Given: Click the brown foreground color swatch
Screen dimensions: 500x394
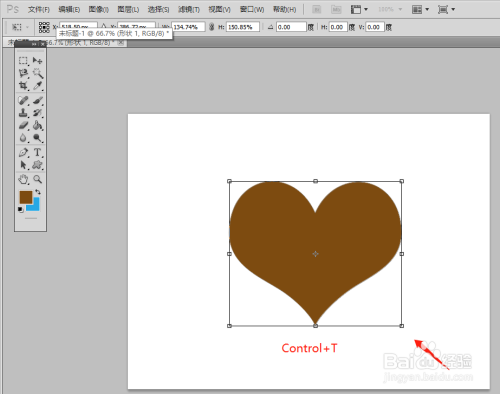Looking at the screenshot, I should click(25, 196).
